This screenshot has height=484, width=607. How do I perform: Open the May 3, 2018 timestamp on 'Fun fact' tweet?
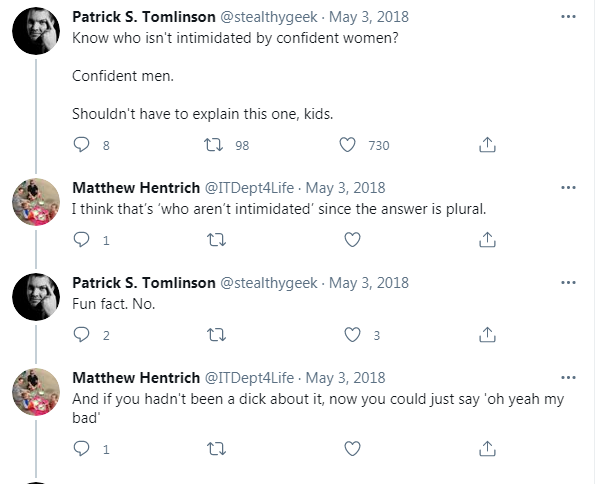369,283
